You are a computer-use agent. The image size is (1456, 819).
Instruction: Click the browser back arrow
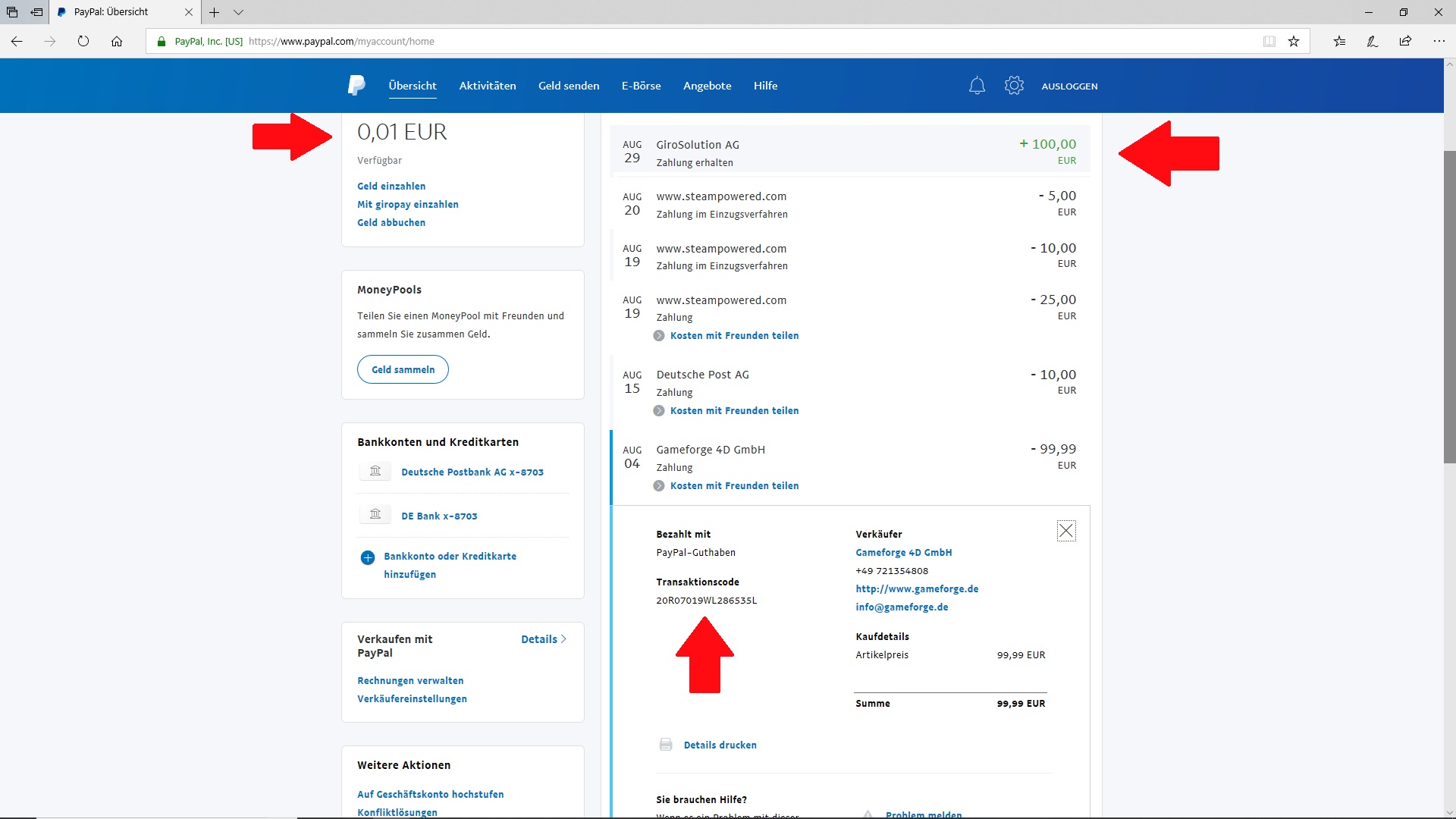(17, 41)
